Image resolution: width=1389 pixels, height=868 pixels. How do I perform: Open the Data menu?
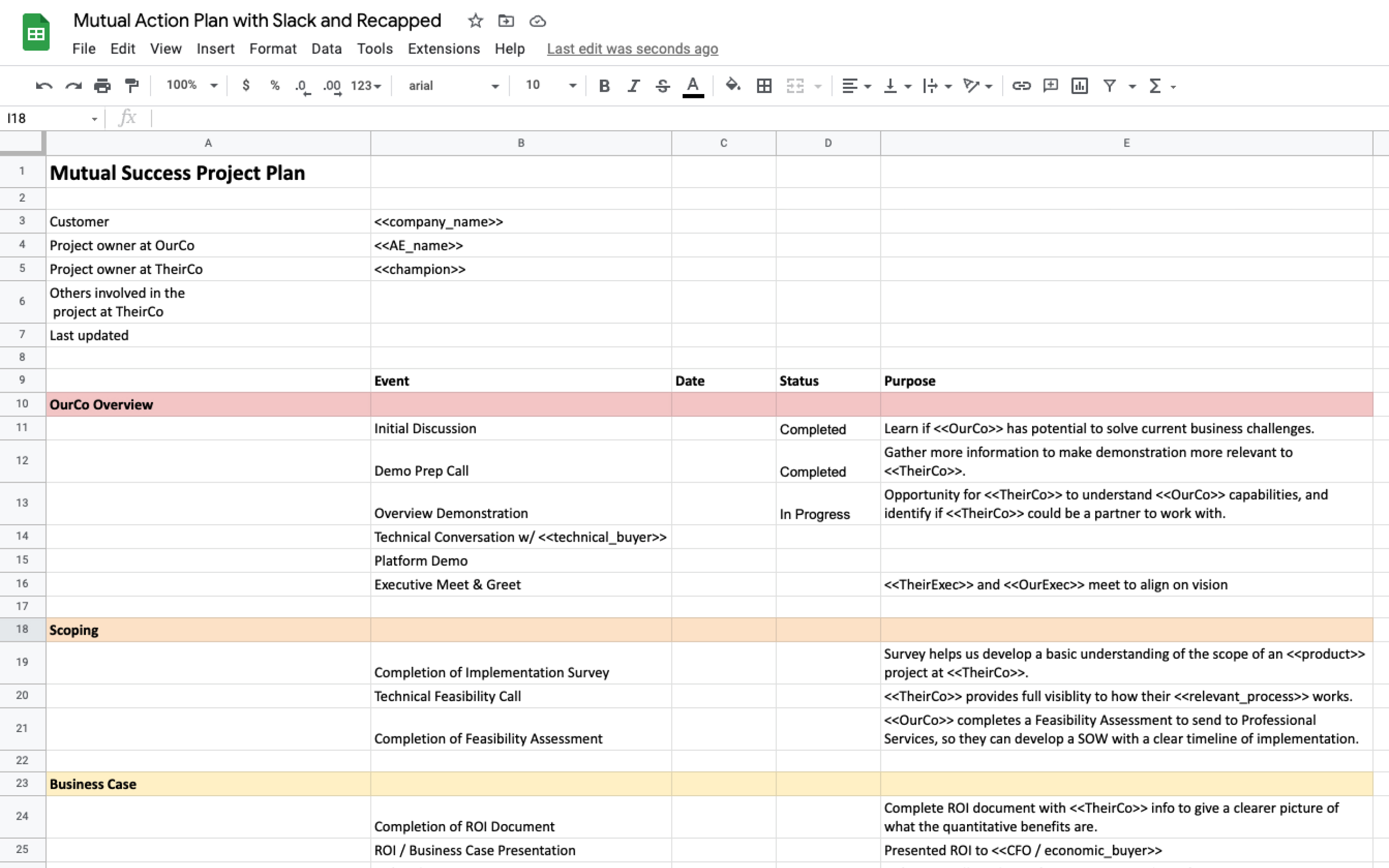[327, 49]
